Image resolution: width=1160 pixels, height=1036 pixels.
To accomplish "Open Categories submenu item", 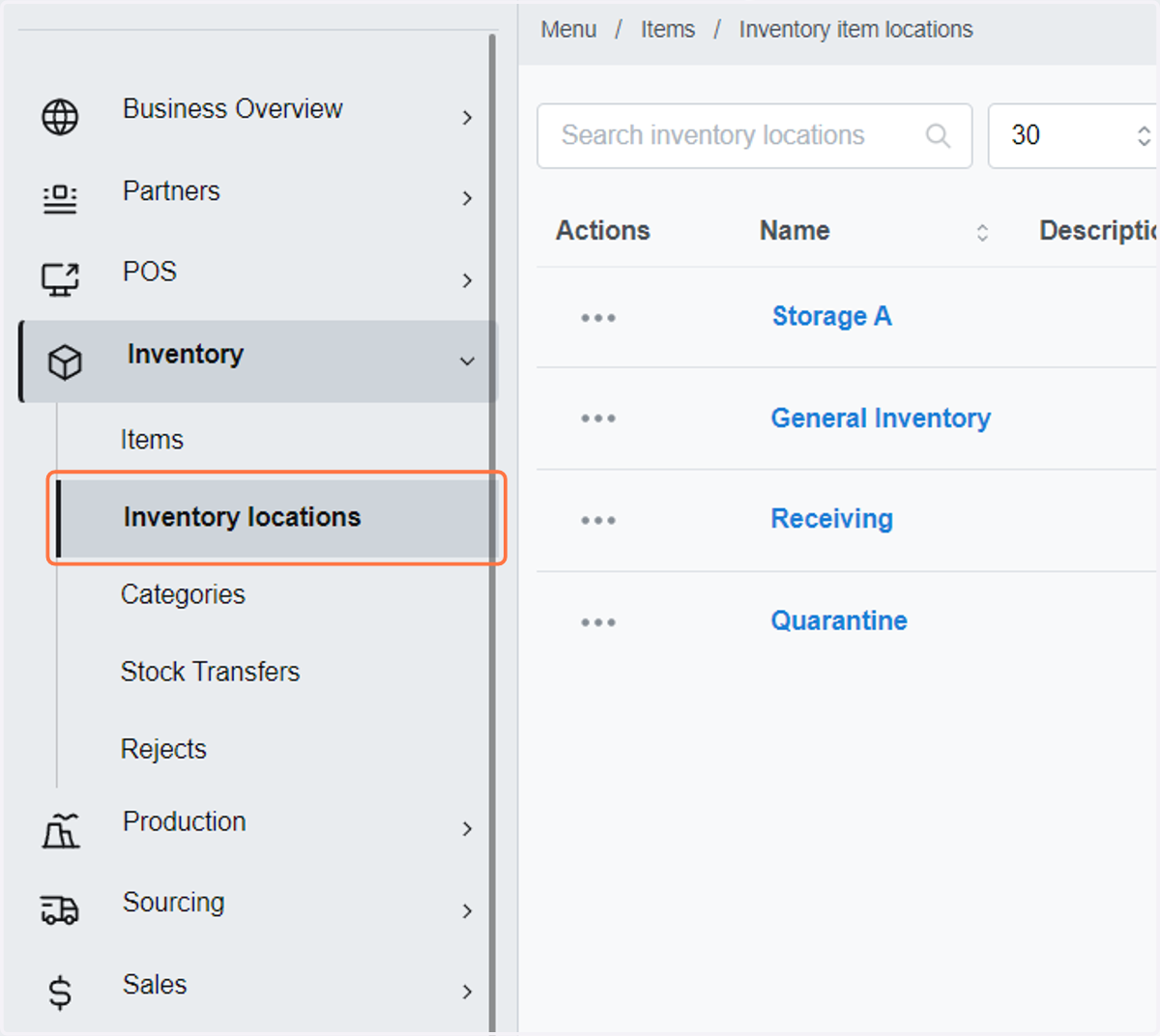I will tap(183, 594).
